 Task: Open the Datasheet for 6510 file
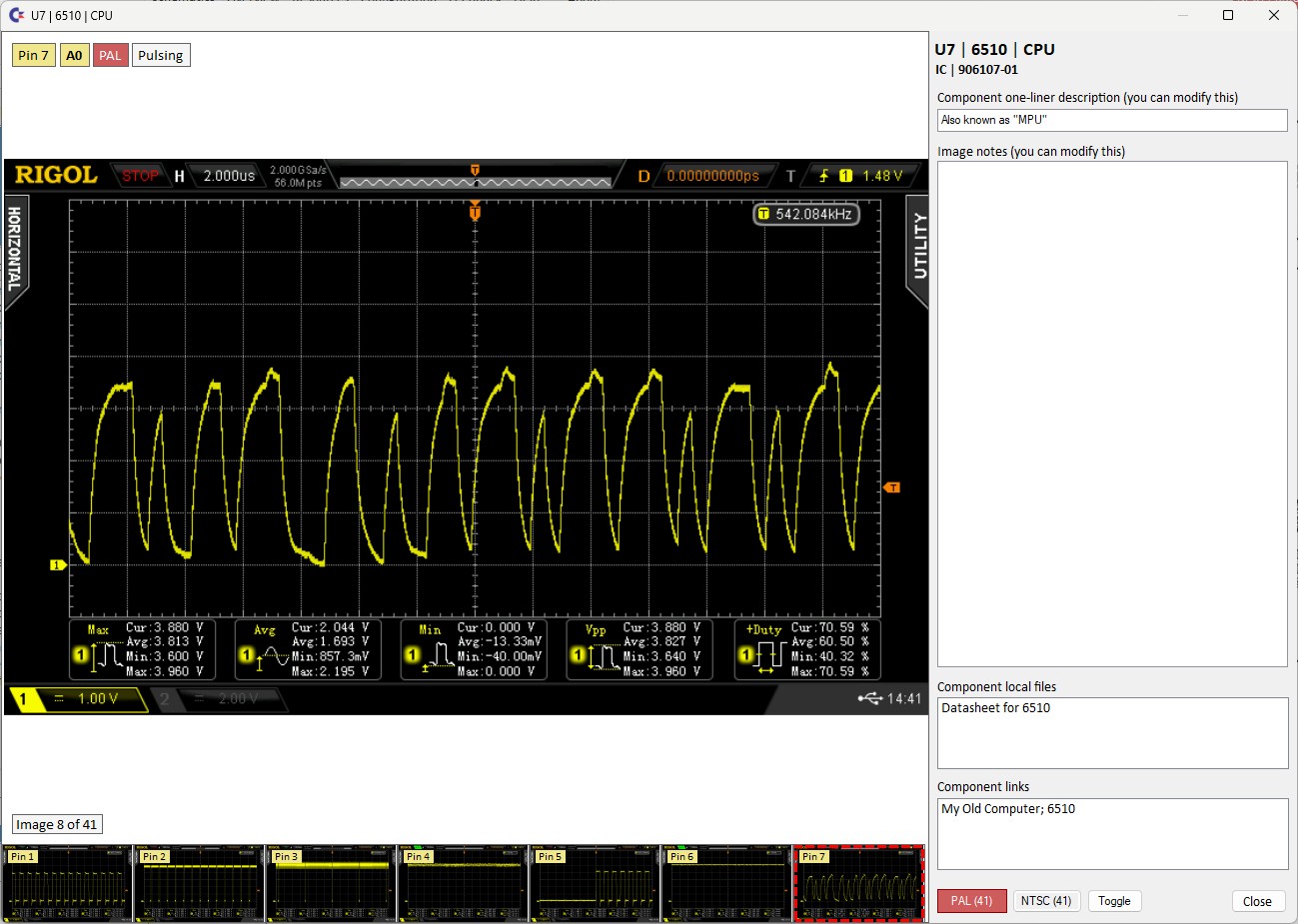tap(996, 708)
